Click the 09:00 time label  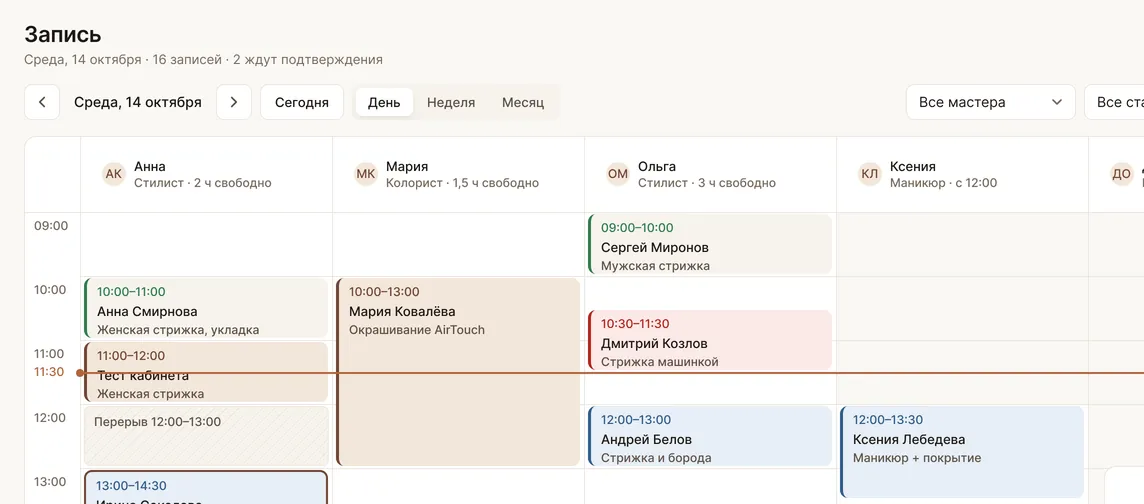coord(51,225)
